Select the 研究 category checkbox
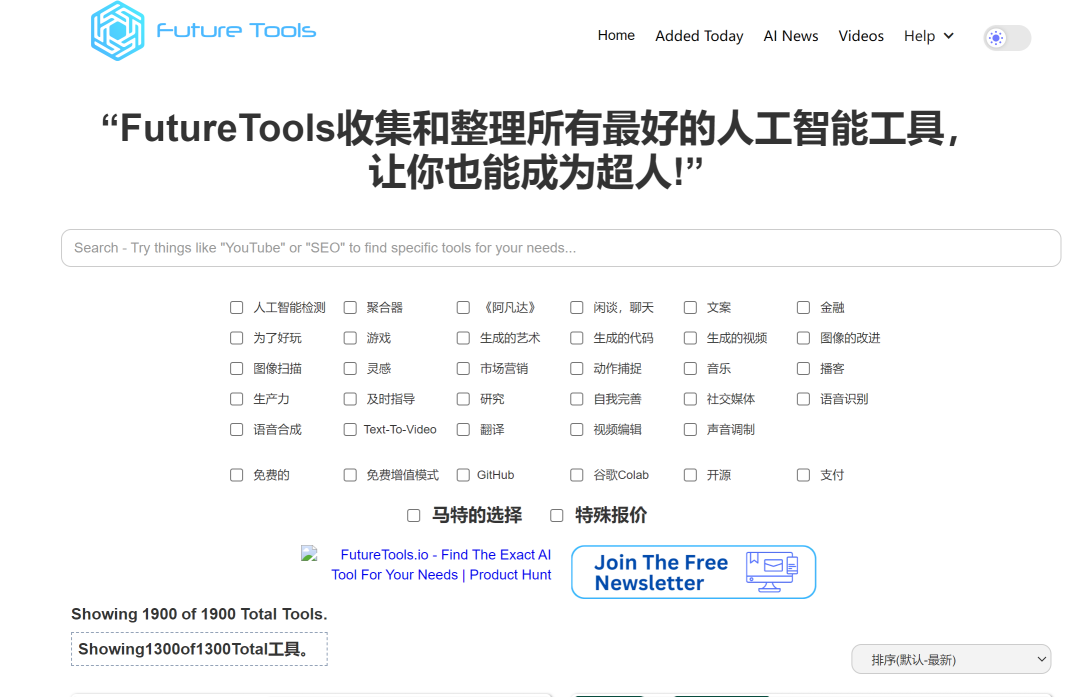Image resolution: width=1080 pixels, height=697 pixels. (463, 399)
